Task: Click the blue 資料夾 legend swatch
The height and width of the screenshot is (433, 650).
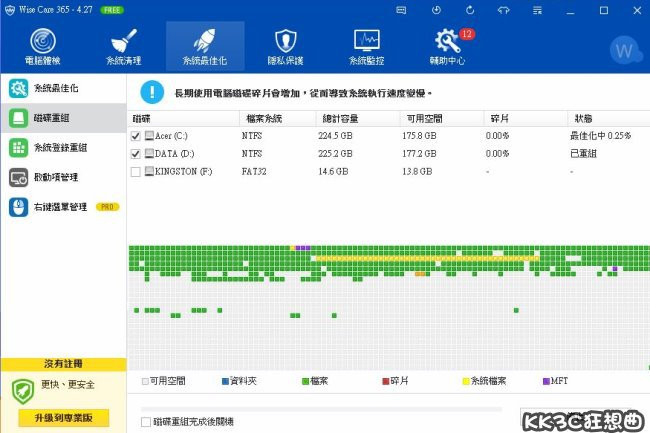Action: coord(226,381)
